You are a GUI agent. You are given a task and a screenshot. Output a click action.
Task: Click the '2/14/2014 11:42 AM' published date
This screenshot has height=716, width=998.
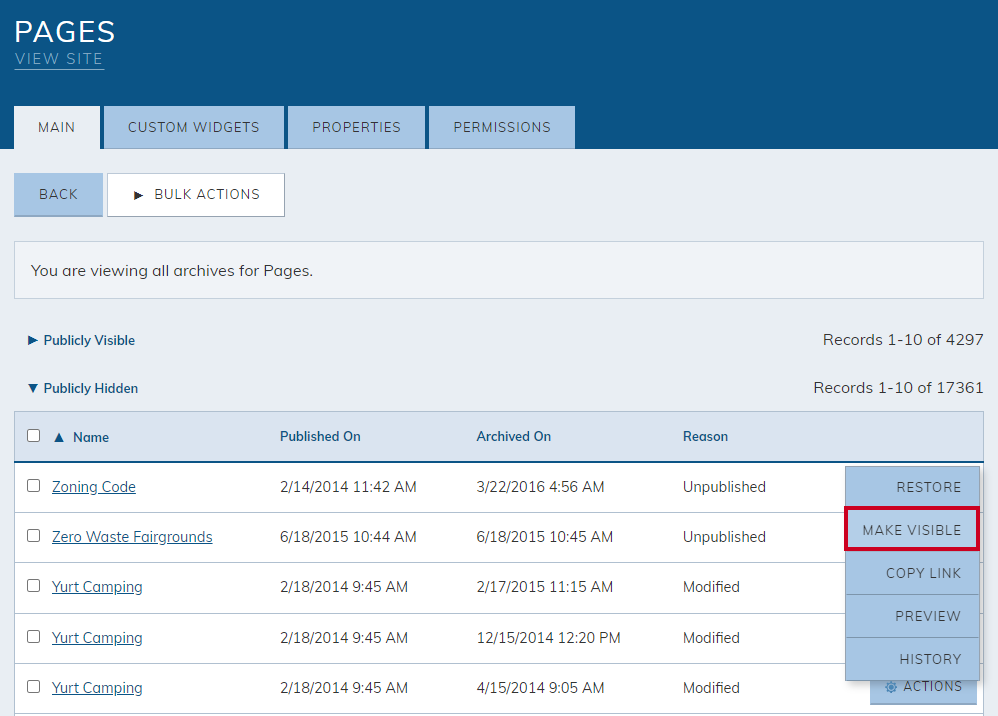pos(348,487)
